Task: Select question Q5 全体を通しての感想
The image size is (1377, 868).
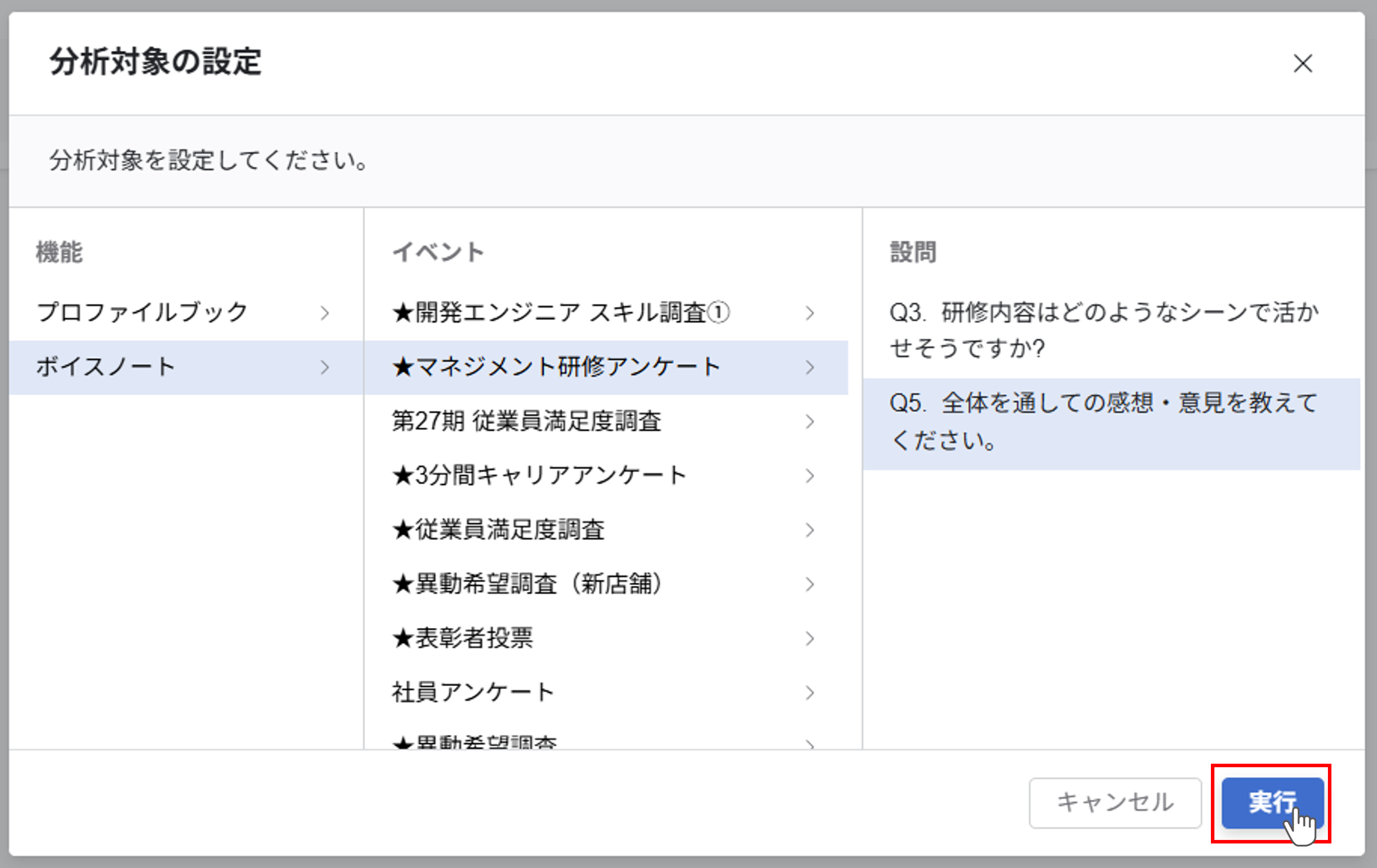Action: [x=1104, y=422]
